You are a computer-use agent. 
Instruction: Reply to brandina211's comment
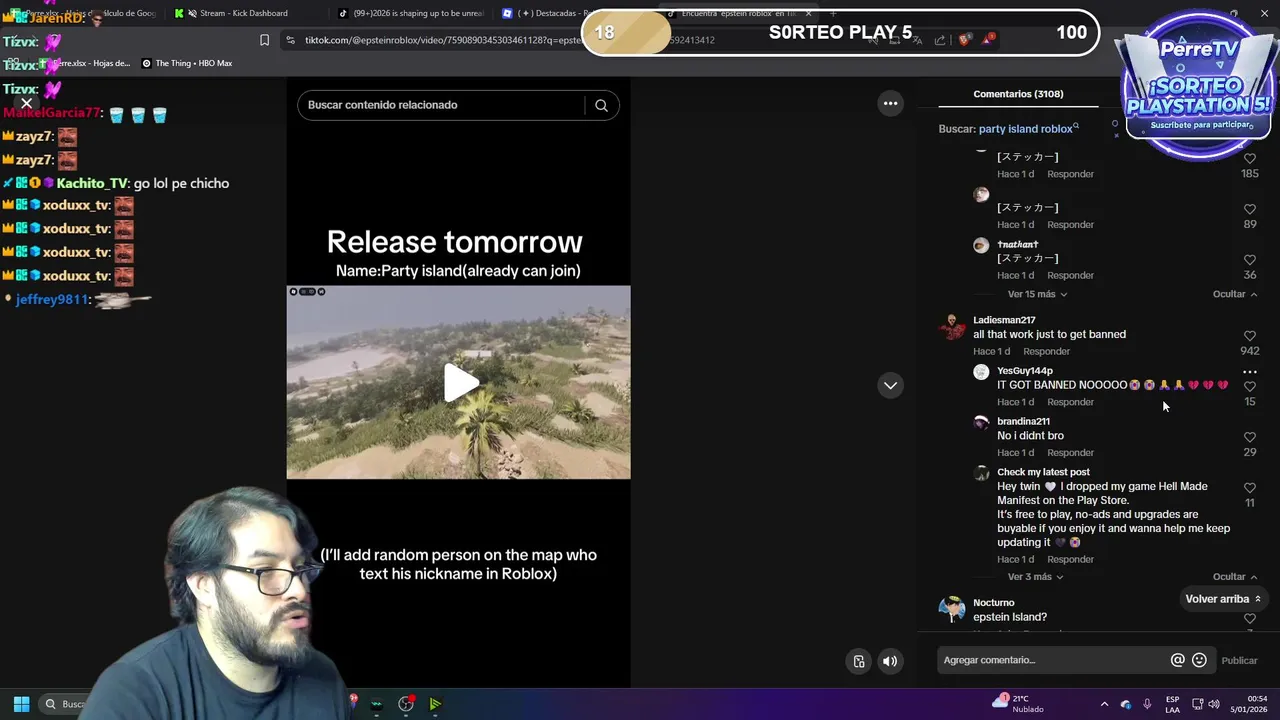(1070, 453)
